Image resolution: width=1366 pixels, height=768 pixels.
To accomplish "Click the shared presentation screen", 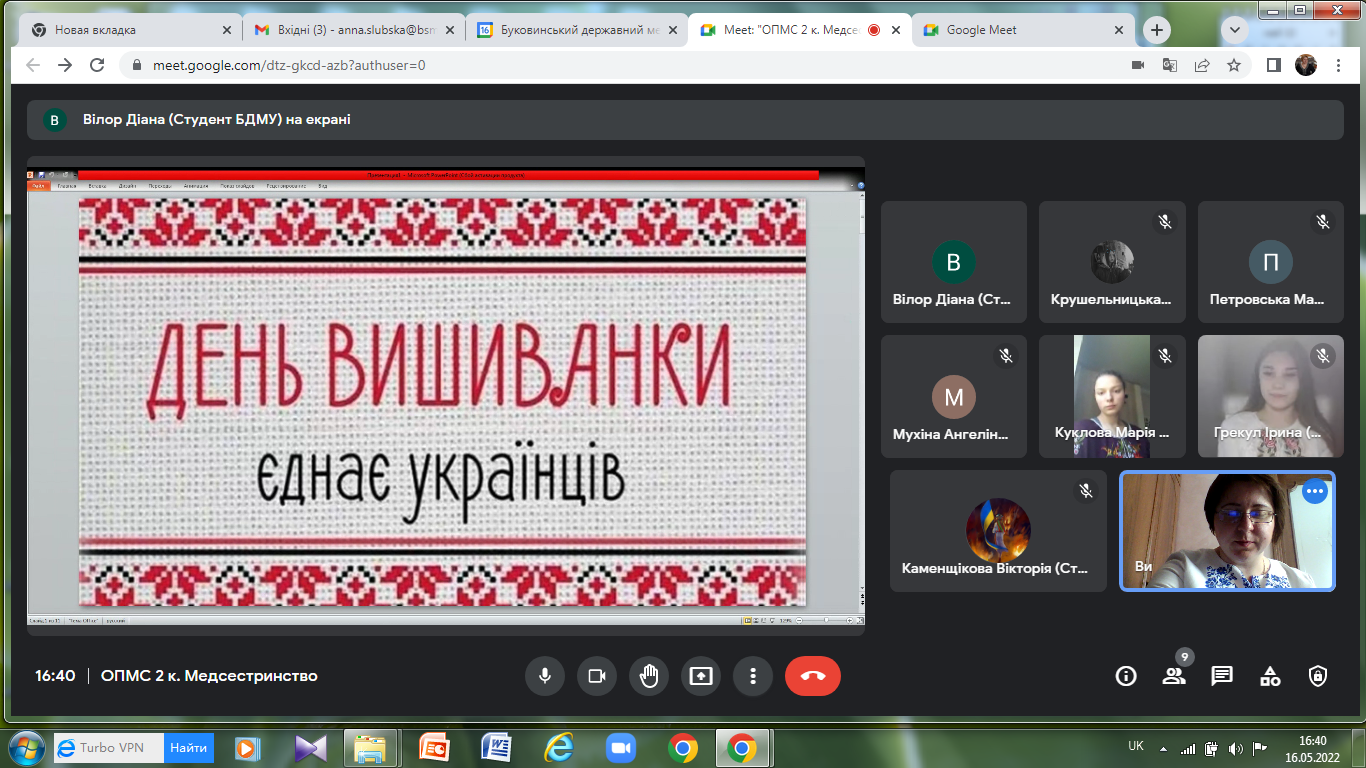I will 446,398.
